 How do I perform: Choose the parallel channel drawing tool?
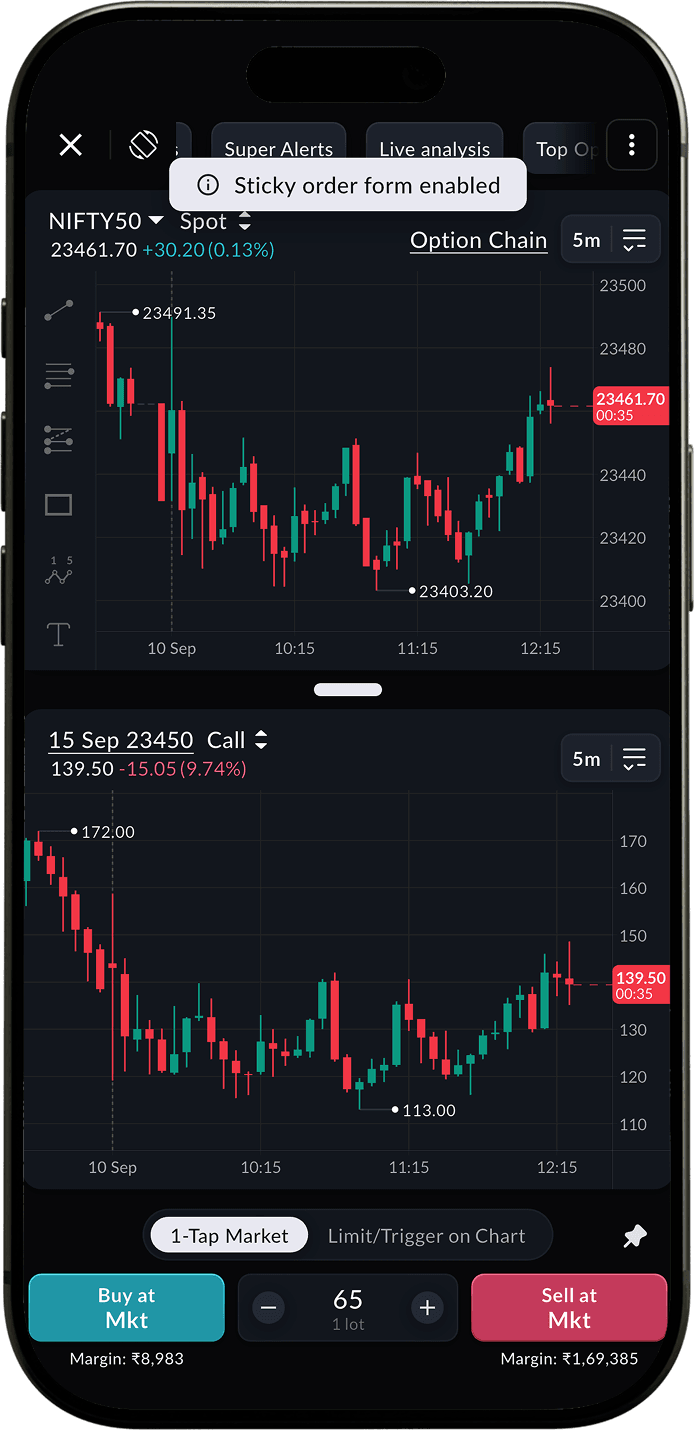click(x=59, y=440)
